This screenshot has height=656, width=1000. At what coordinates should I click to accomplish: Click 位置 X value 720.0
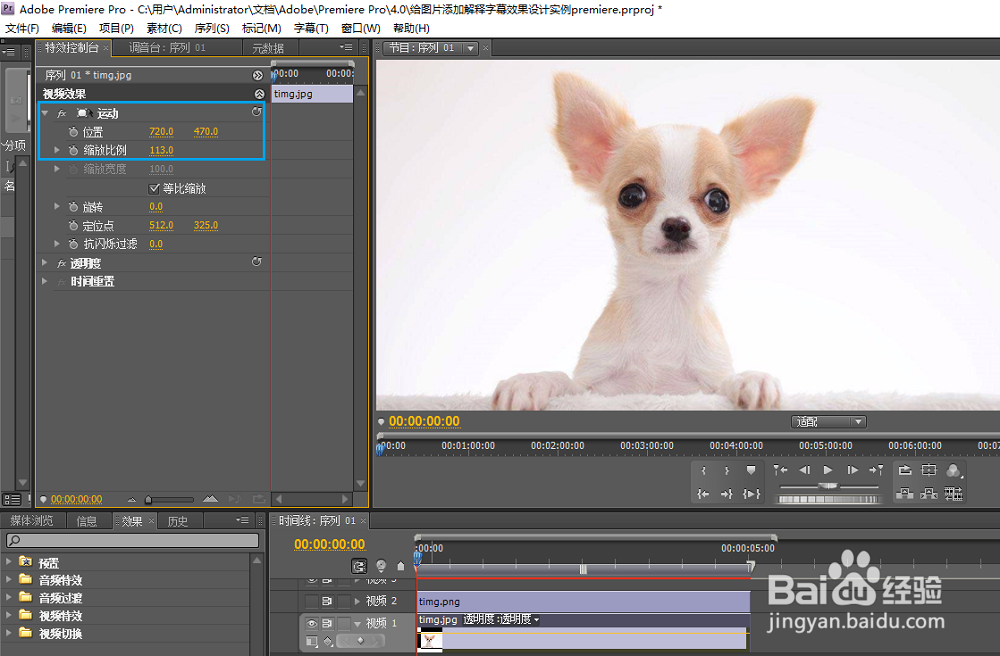pyautogui.click(x=161, y=131)
